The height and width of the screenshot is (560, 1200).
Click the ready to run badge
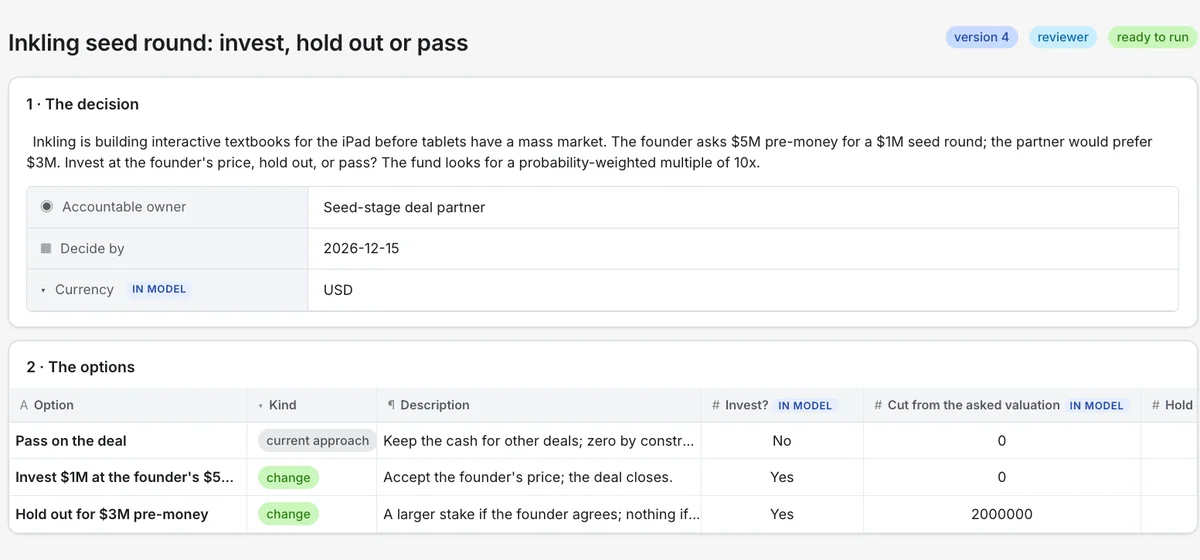click(1152, 37)
